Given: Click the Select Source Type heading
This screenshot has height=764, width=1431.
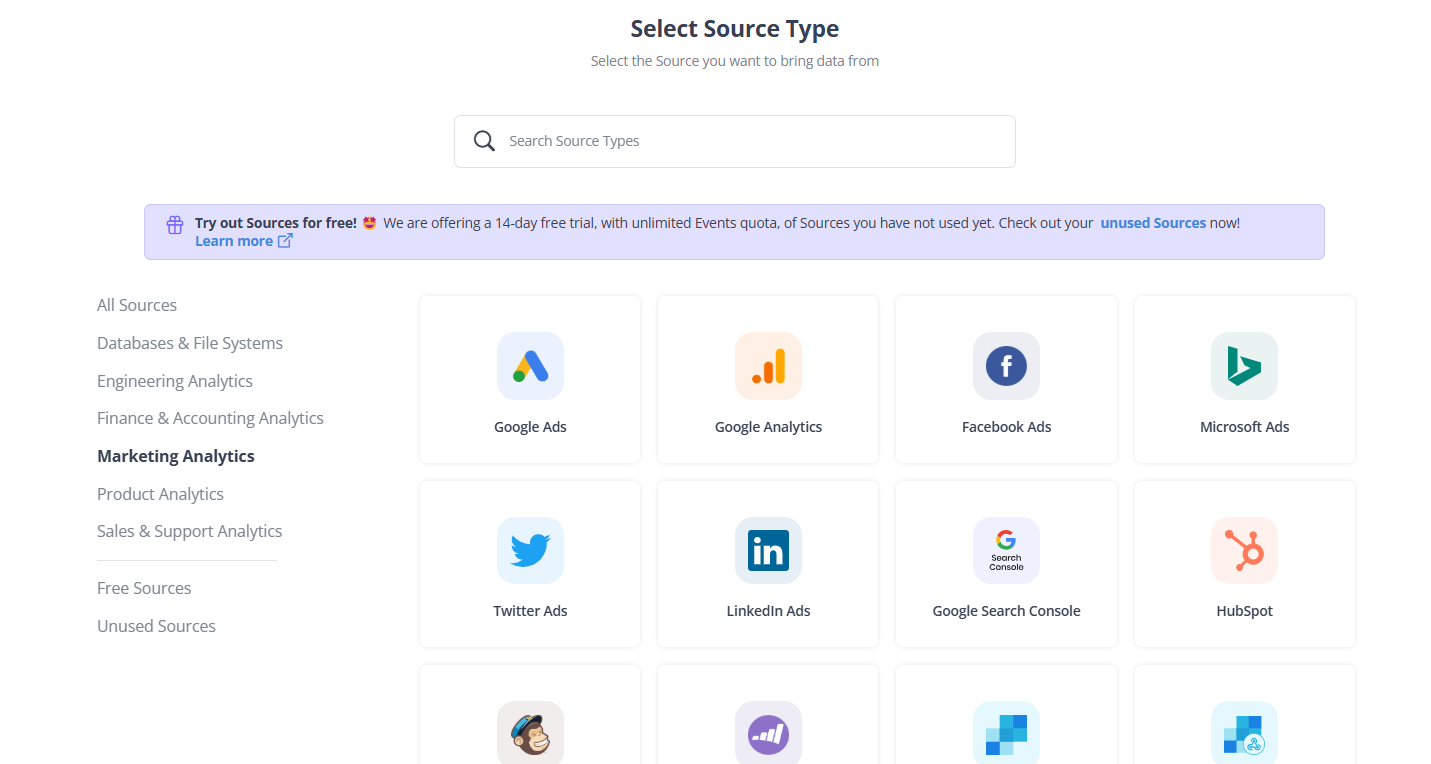Looking at the screenshot, I should (735, 29).
